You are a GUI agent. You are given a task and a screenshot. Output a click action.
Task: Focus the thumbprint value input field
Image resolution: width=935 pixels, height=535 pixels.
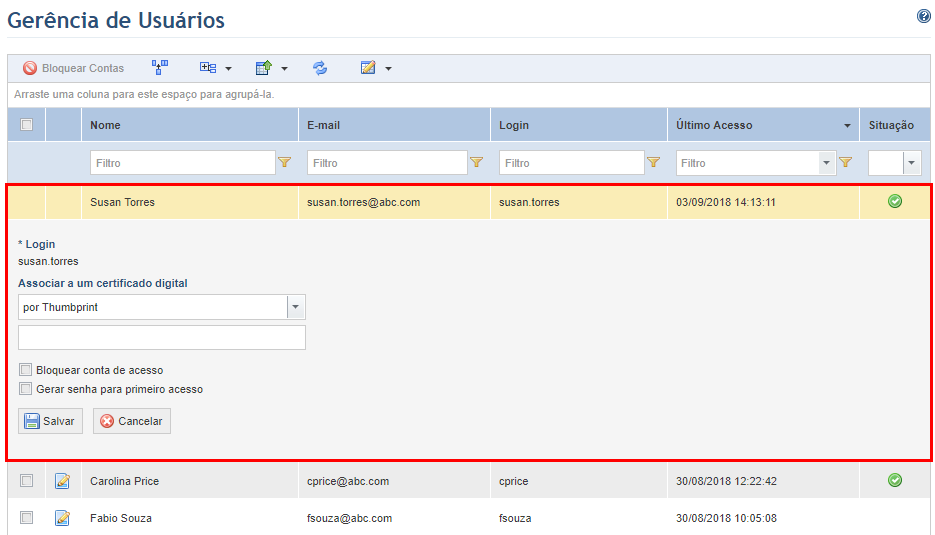[162, 338]
